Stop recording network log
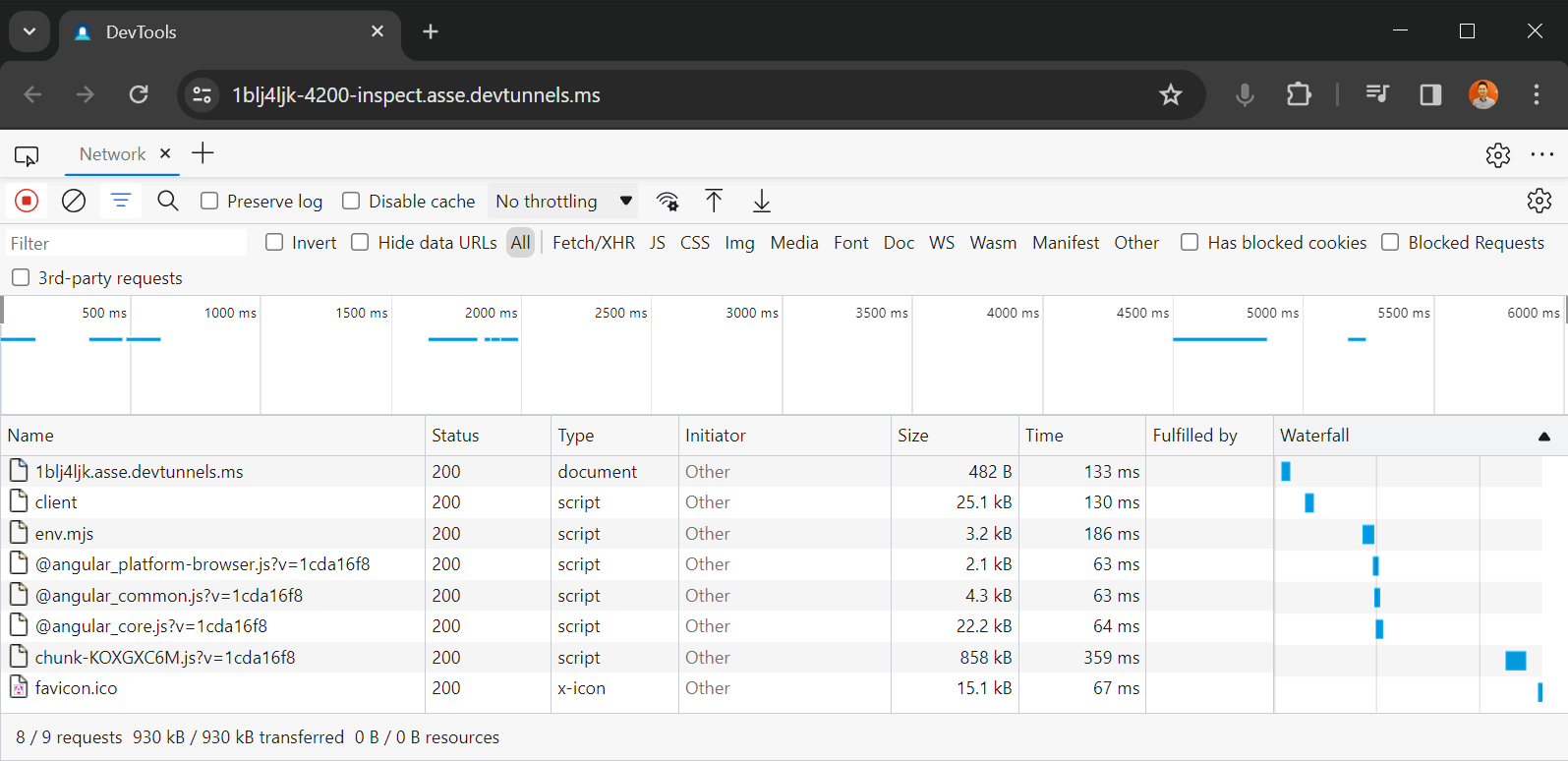 click(x=27, y=201)
